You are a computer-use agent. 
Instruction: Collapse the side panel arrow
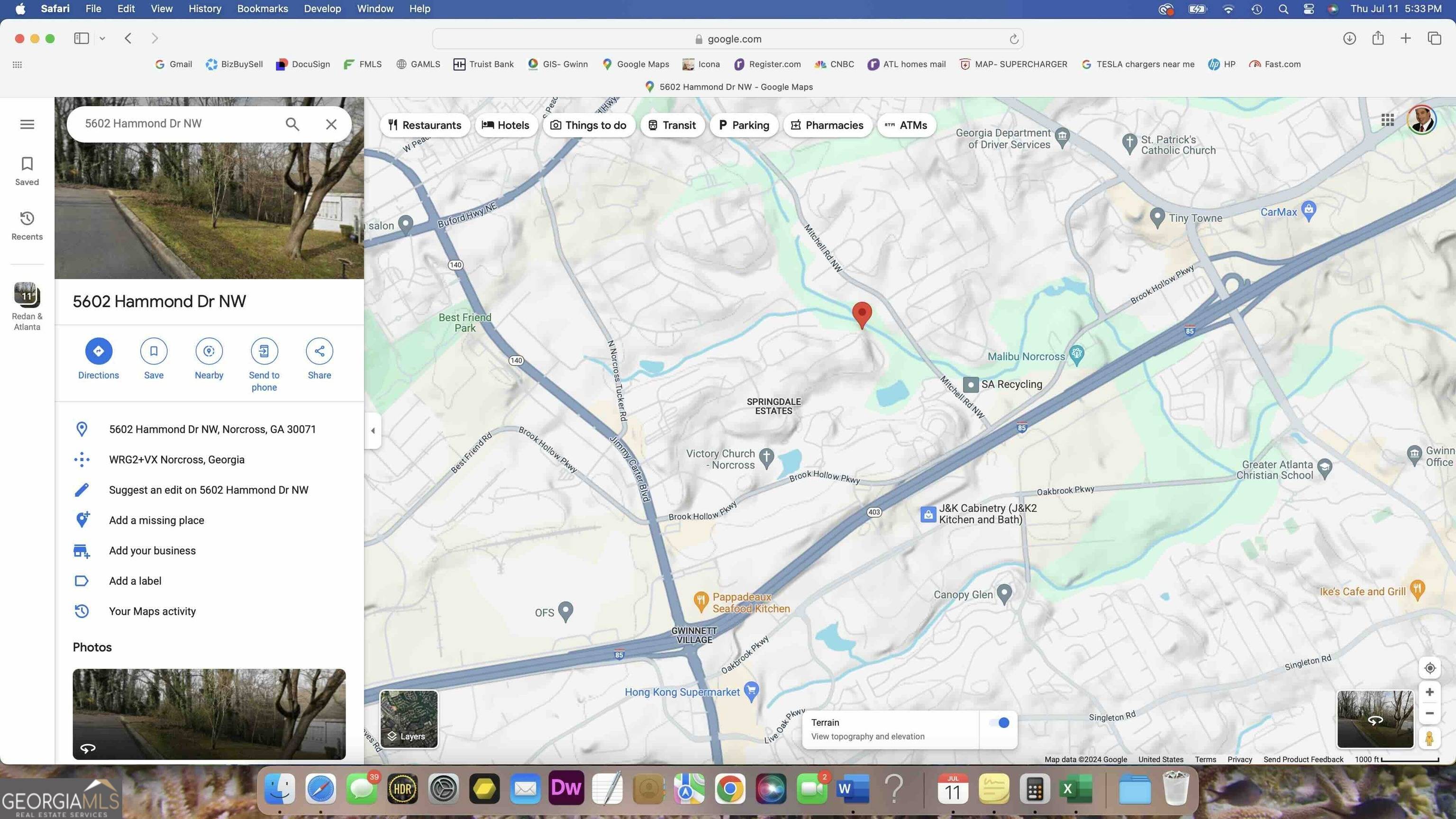click(x=373, y=431)
